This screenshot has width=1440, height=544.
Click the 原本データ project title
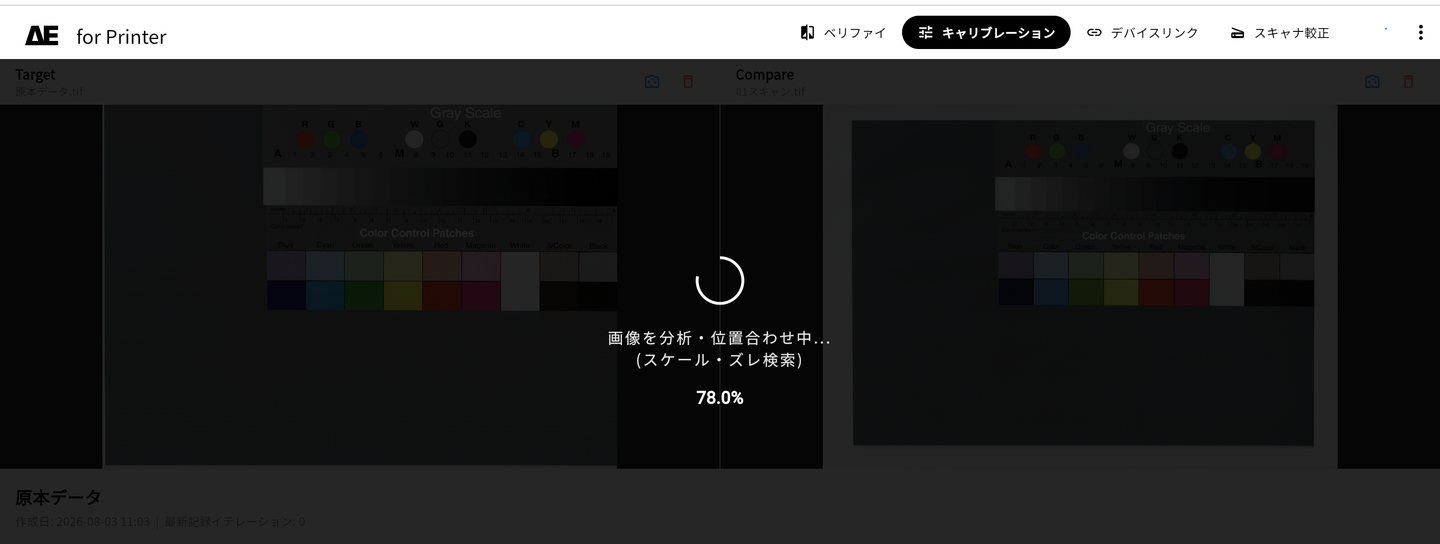click(x=58, y=497)
